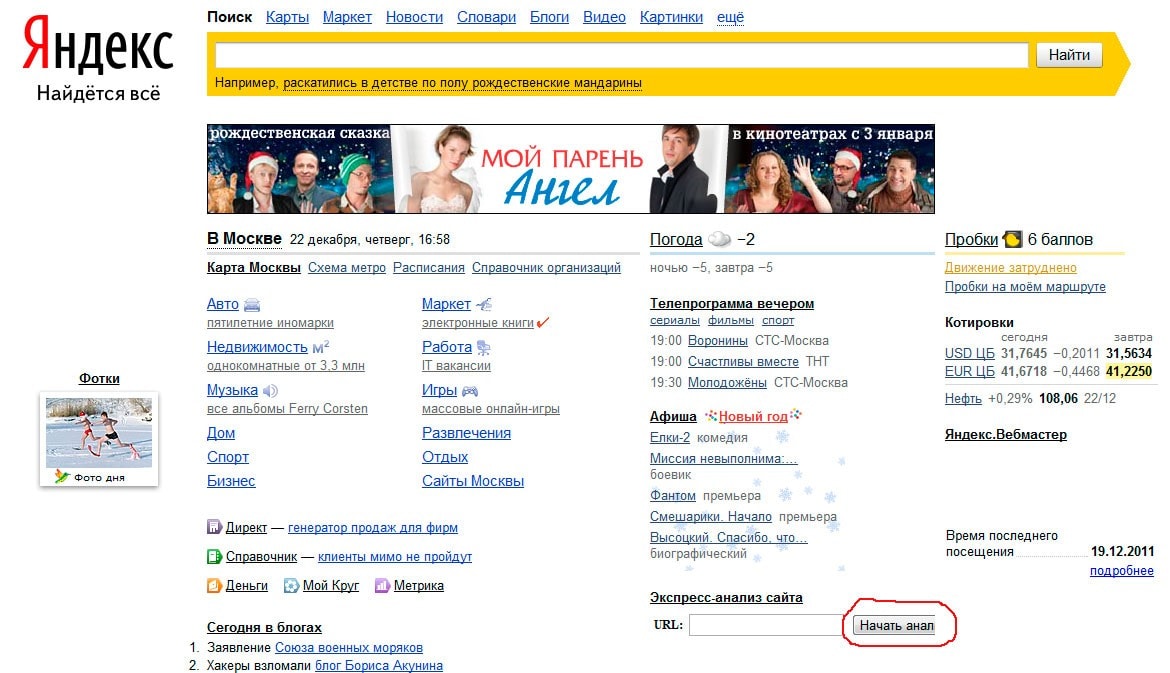The width and height of the screenshot is (1170, 673).
Task: Open Телепрограмма вечером heading
Action: click(x=732, y=304)
